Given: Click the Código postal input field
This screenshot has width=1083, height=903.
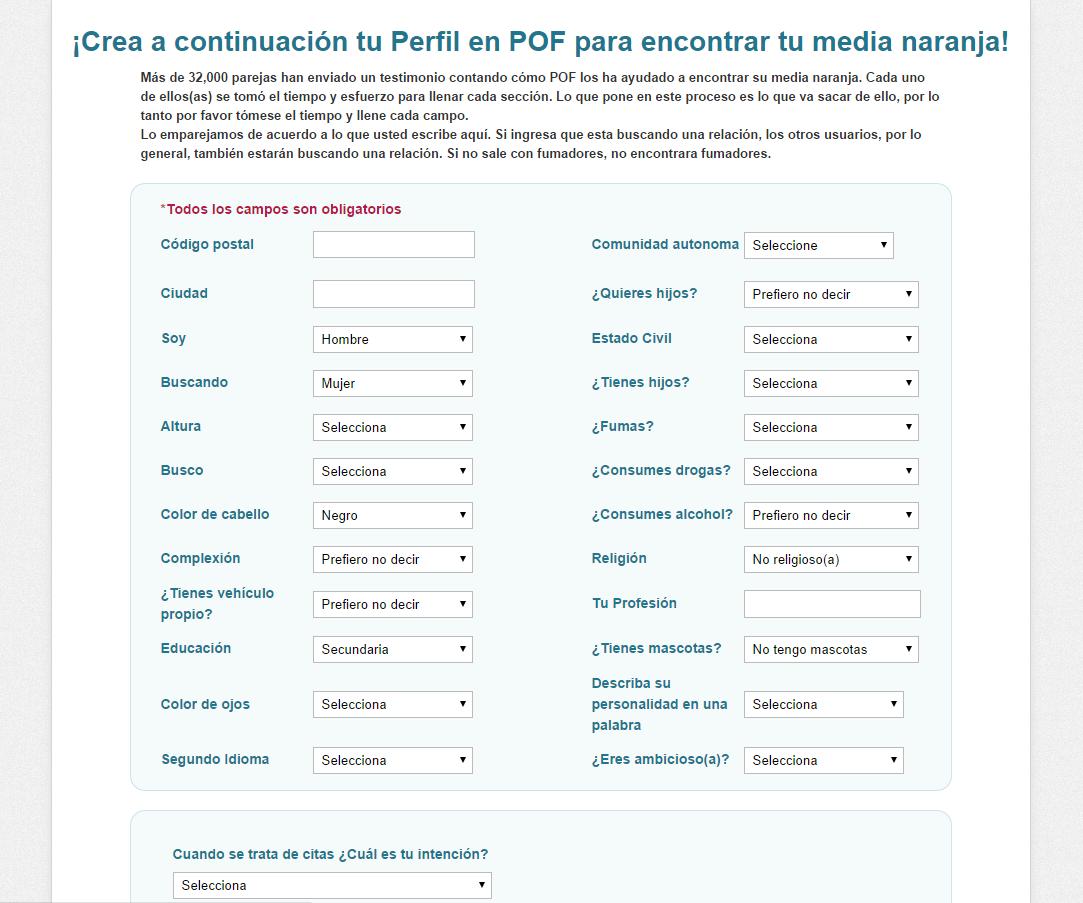Looking at the screenshot, I should (392, 244).
